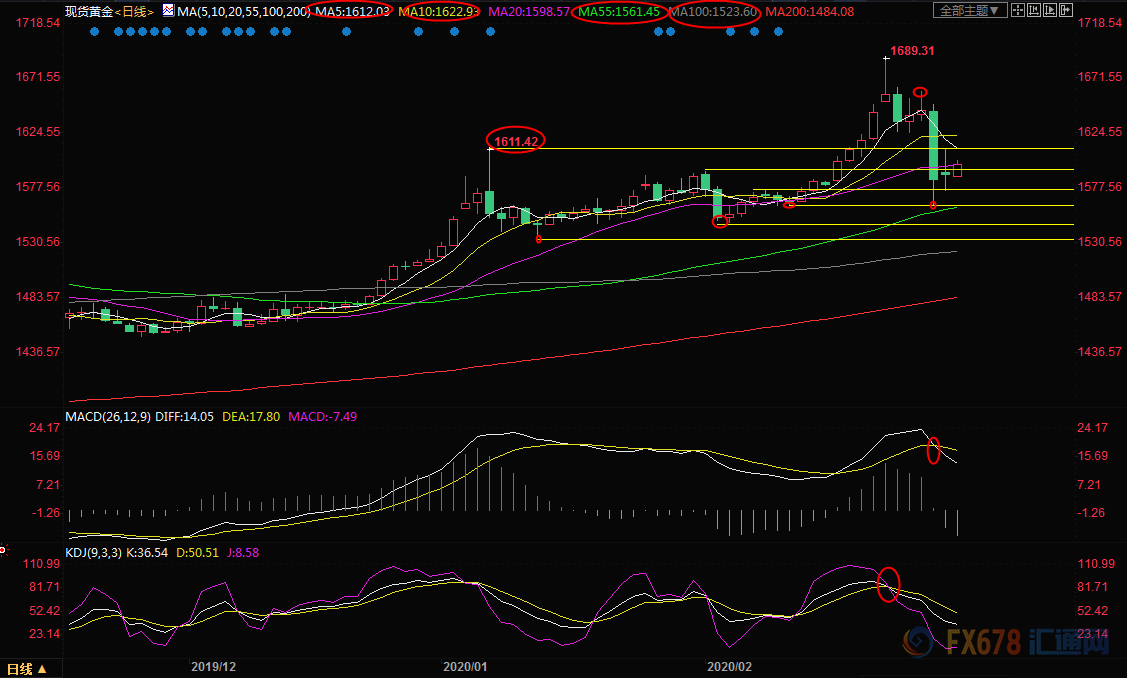This screenshot has height=678, width=1127.
Task: Change the <日线> period selector
Action: (x=134, y=12)
